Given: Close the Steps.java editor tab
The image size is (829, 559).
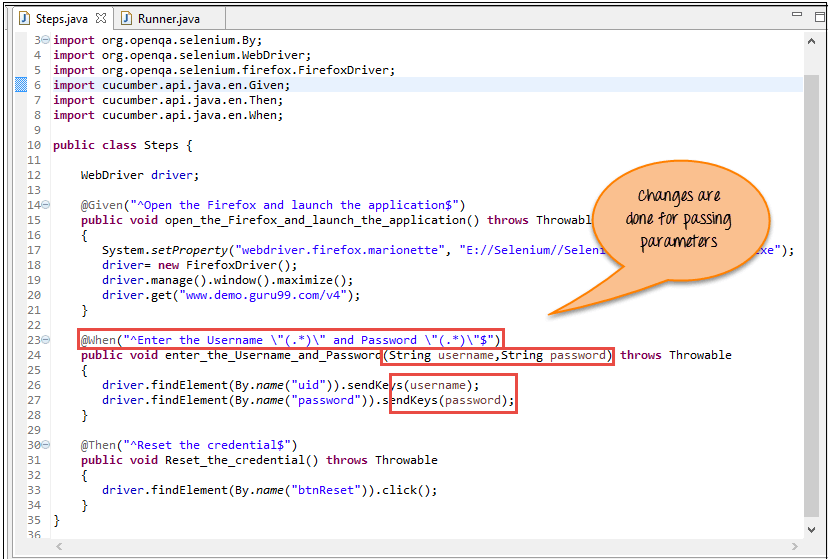Looking at the screenshot, I should click(x=101, y=19).
